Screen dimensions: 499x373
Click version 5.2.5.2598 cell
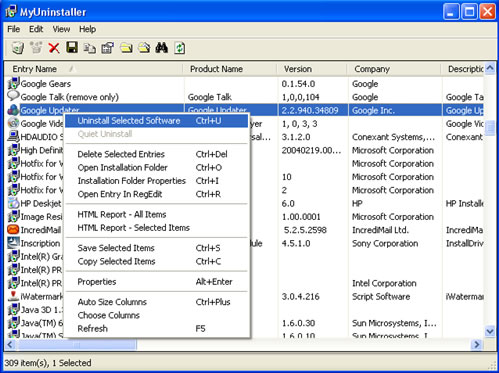[x=305, y=230]
